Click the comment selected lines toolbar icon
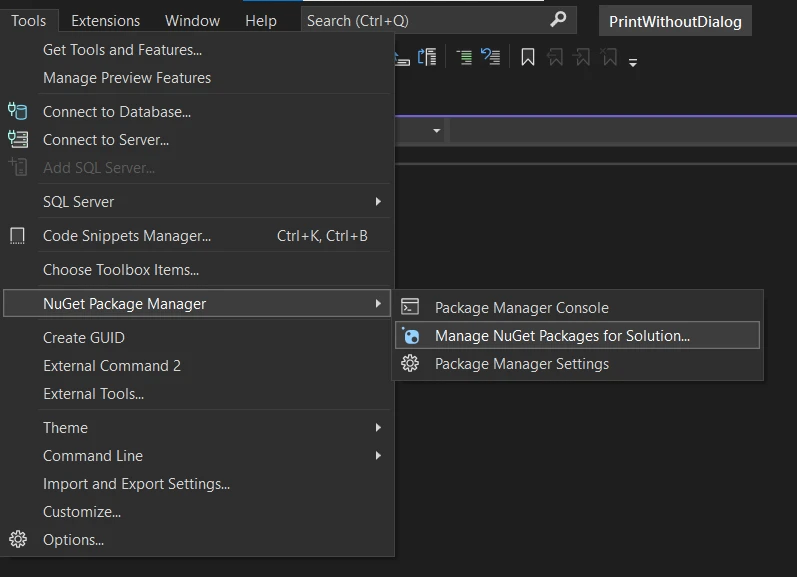The height and width of the screenshot is (577, 797). pos(465,58)
